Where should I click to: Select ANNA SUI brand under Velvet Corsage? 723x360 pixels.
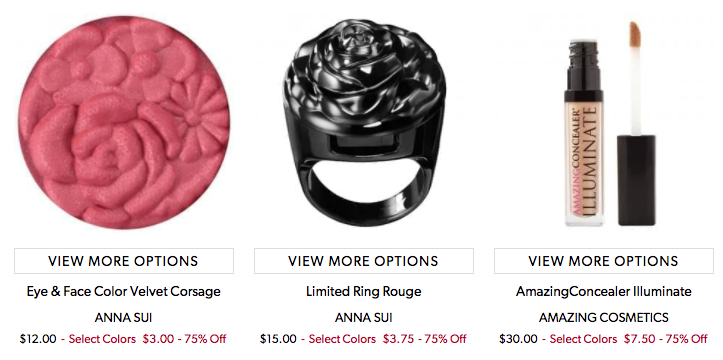click(x=124, y=318)
